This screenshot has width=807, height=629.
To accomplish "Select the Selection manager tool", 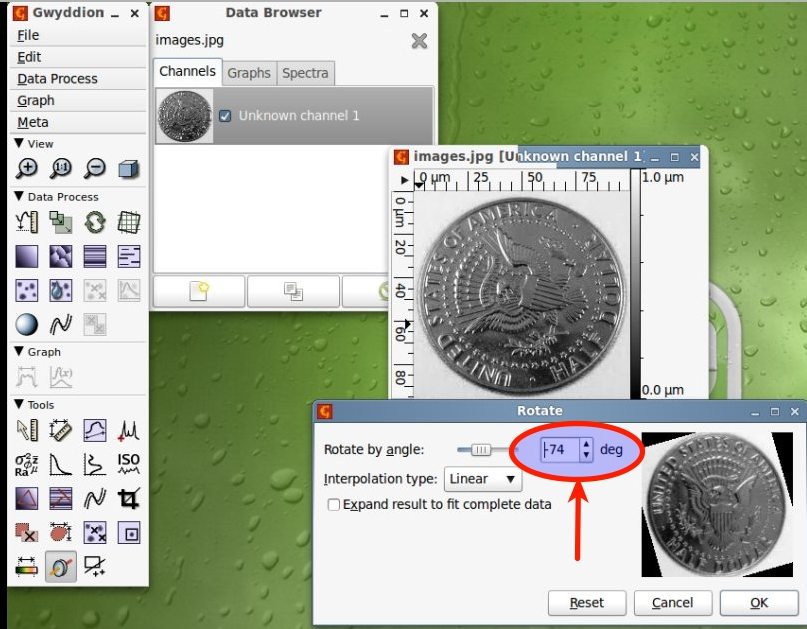I will 95,566.
